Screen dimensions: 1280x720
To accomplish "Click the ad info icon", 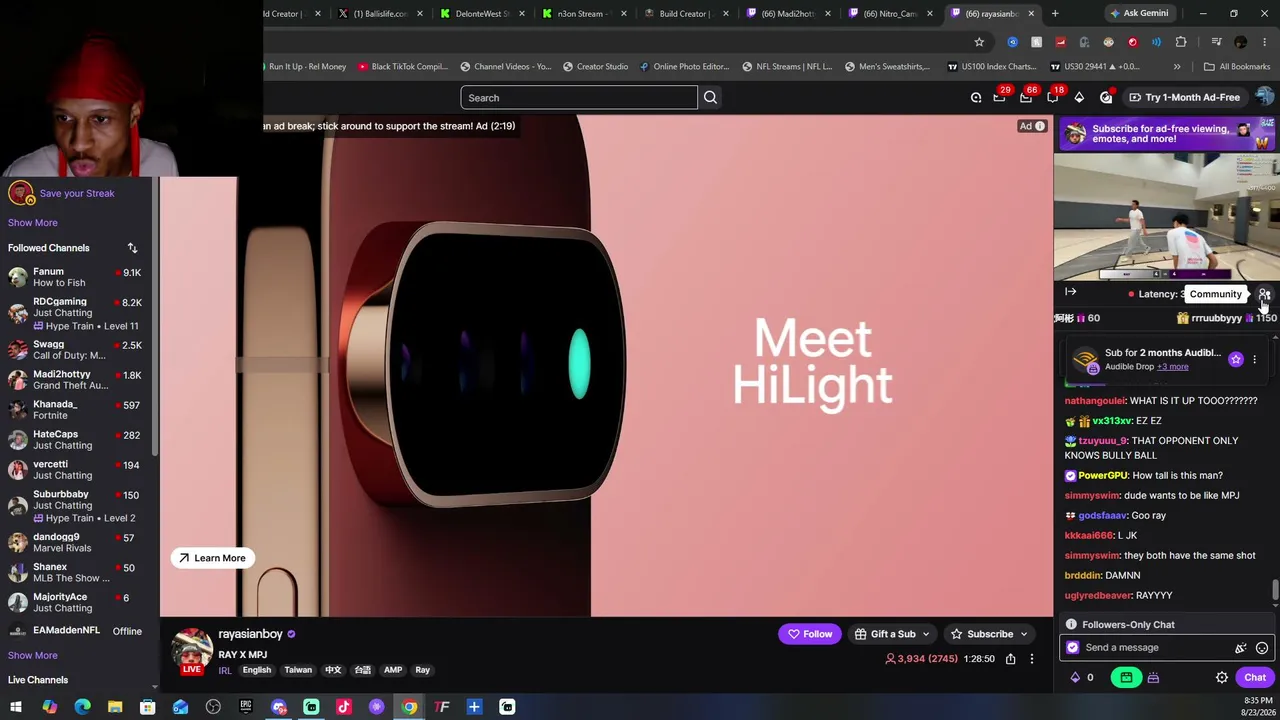I will click(x=1040, y=126).
